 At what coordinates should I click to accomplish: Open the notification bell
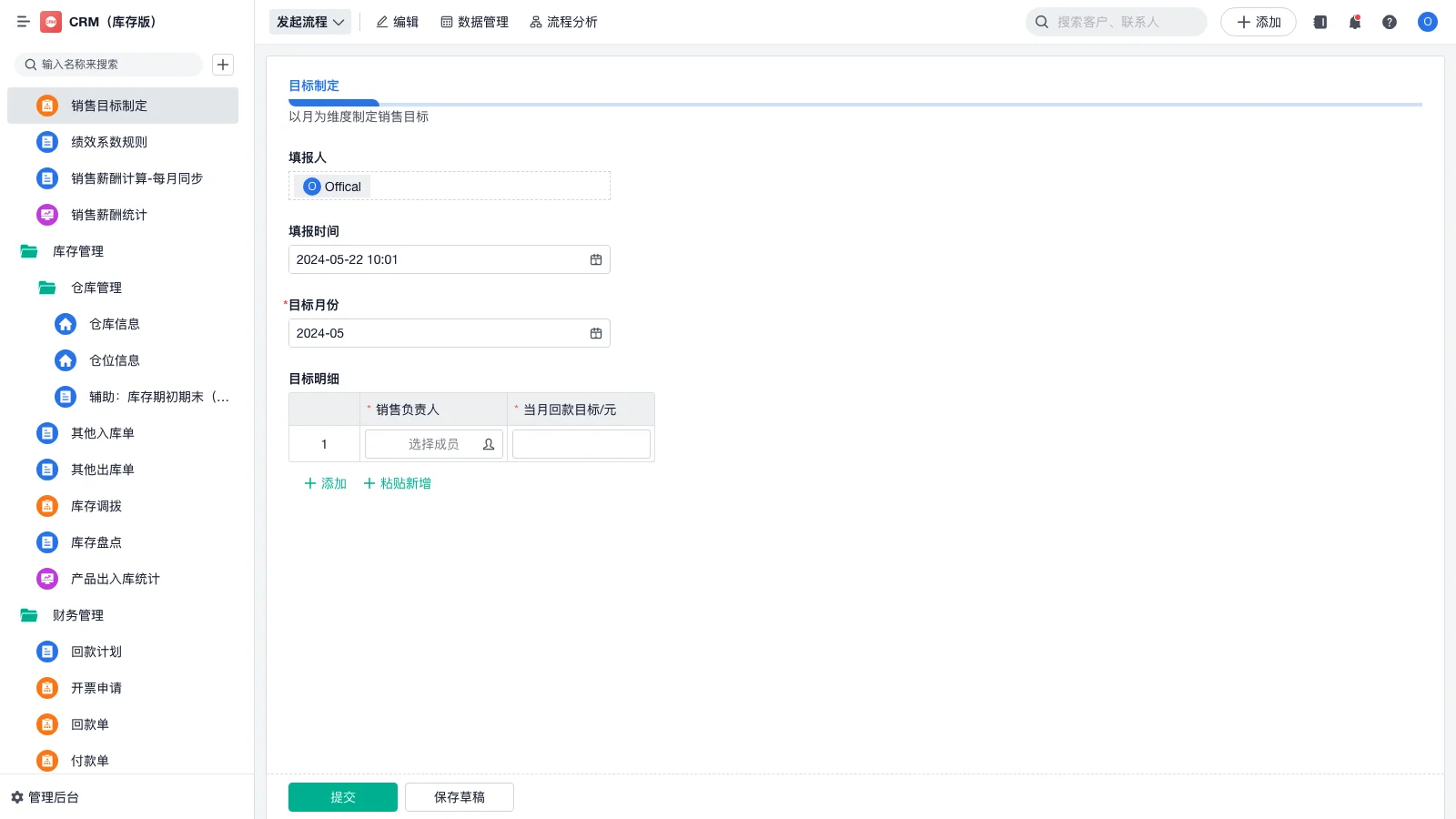click(x=1354, y=22)
